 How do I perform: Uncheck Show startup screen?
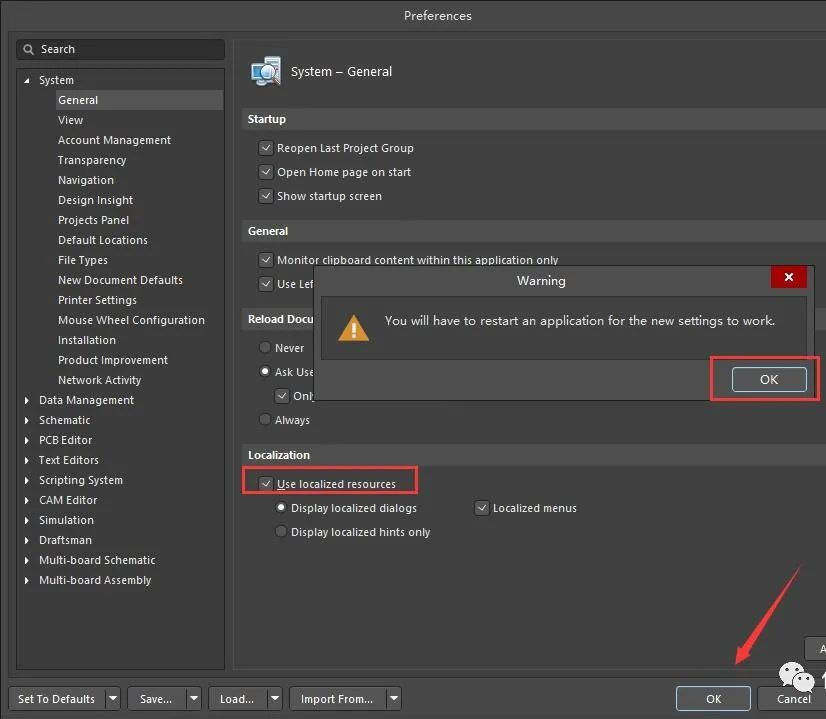[x=266, y=196]
